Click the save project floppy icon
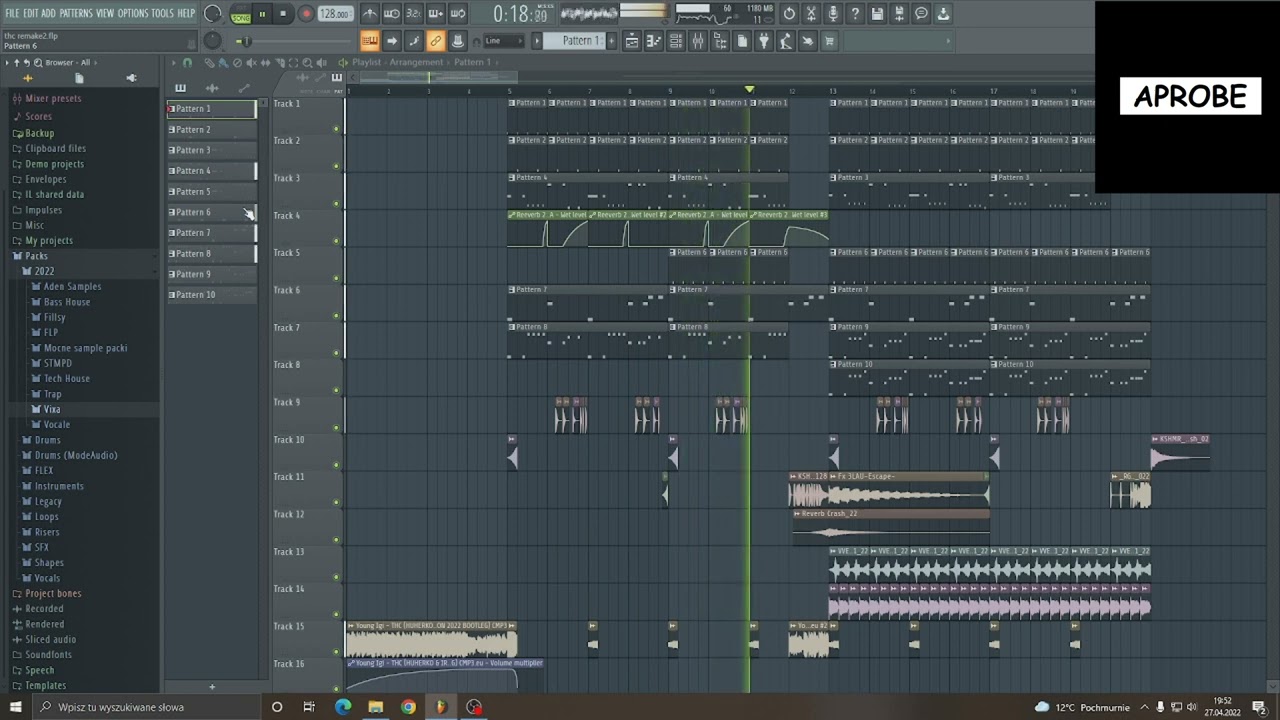This screenshot has width=1280, height=720. coord(877,14)
